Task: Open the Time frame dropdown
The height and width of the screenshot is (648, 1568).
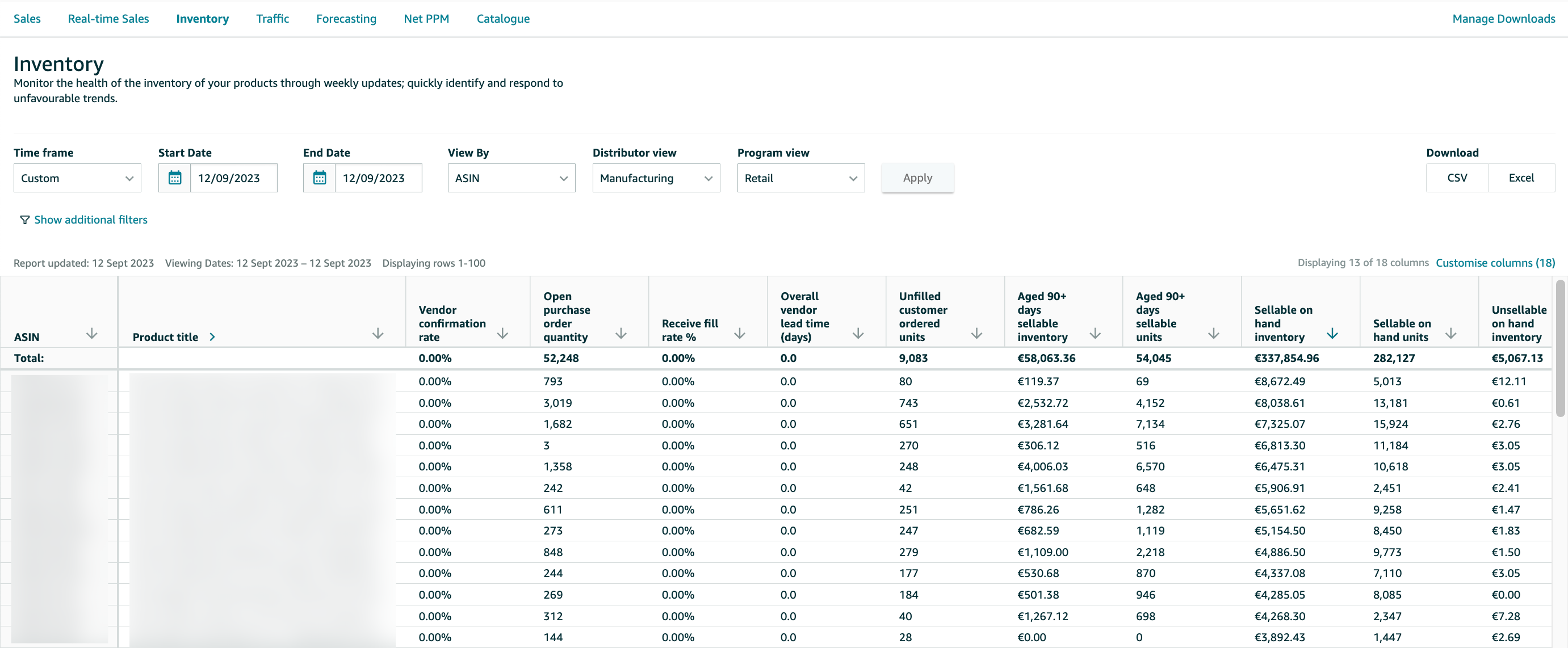Action: click(77, 178)
